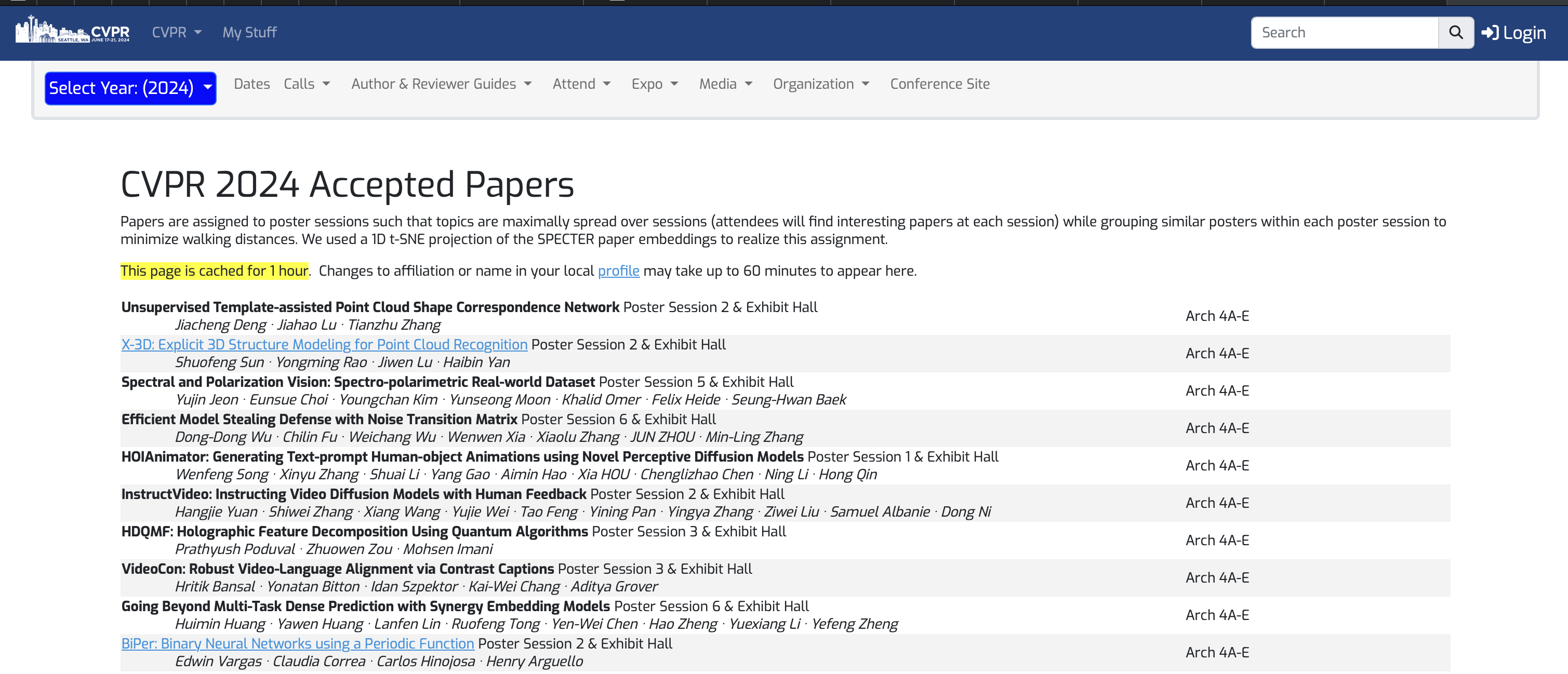Click the magnifier search button

(1455, 32)
